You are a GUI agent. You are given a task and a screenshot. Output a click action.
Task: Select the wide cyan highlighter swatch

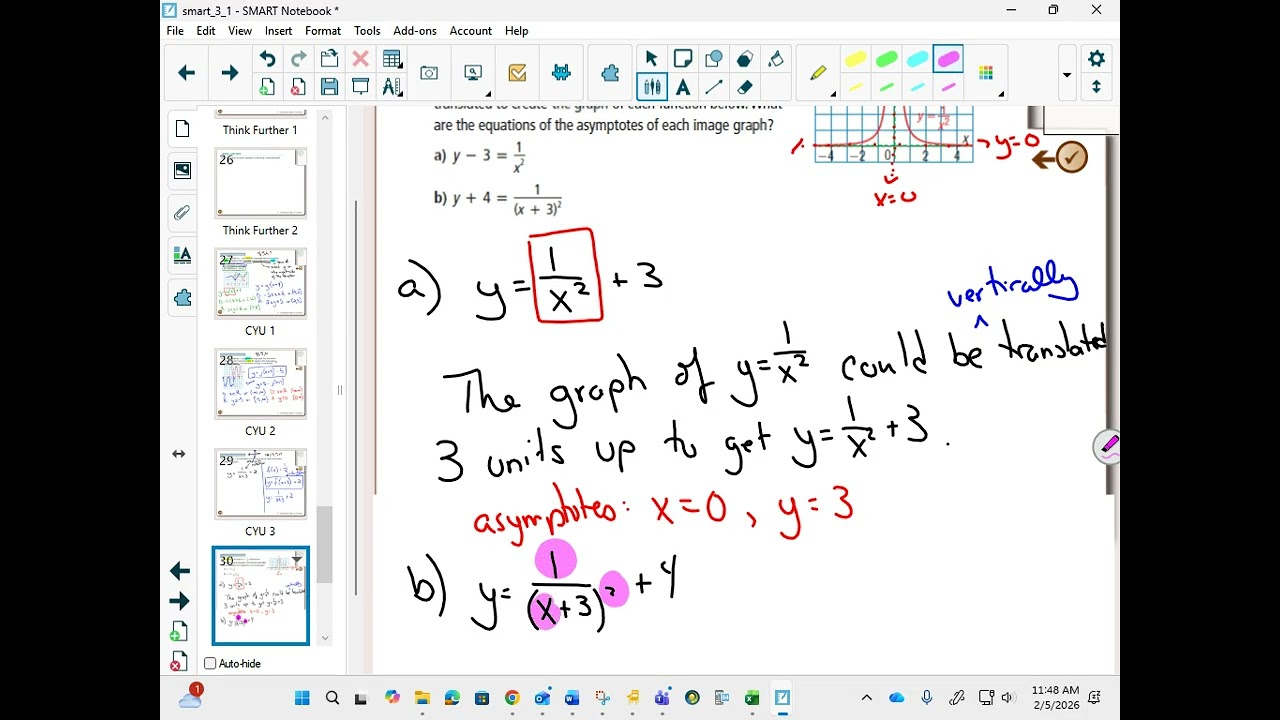tap(918, 60)
